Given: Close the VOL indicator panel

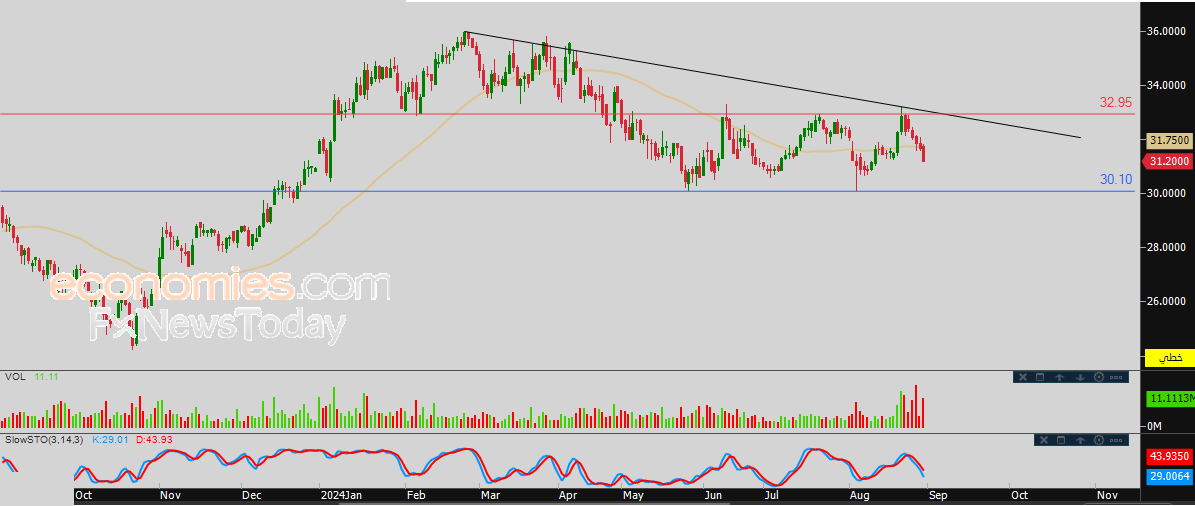Looking at the screenshot, I should pos(1023,377).
